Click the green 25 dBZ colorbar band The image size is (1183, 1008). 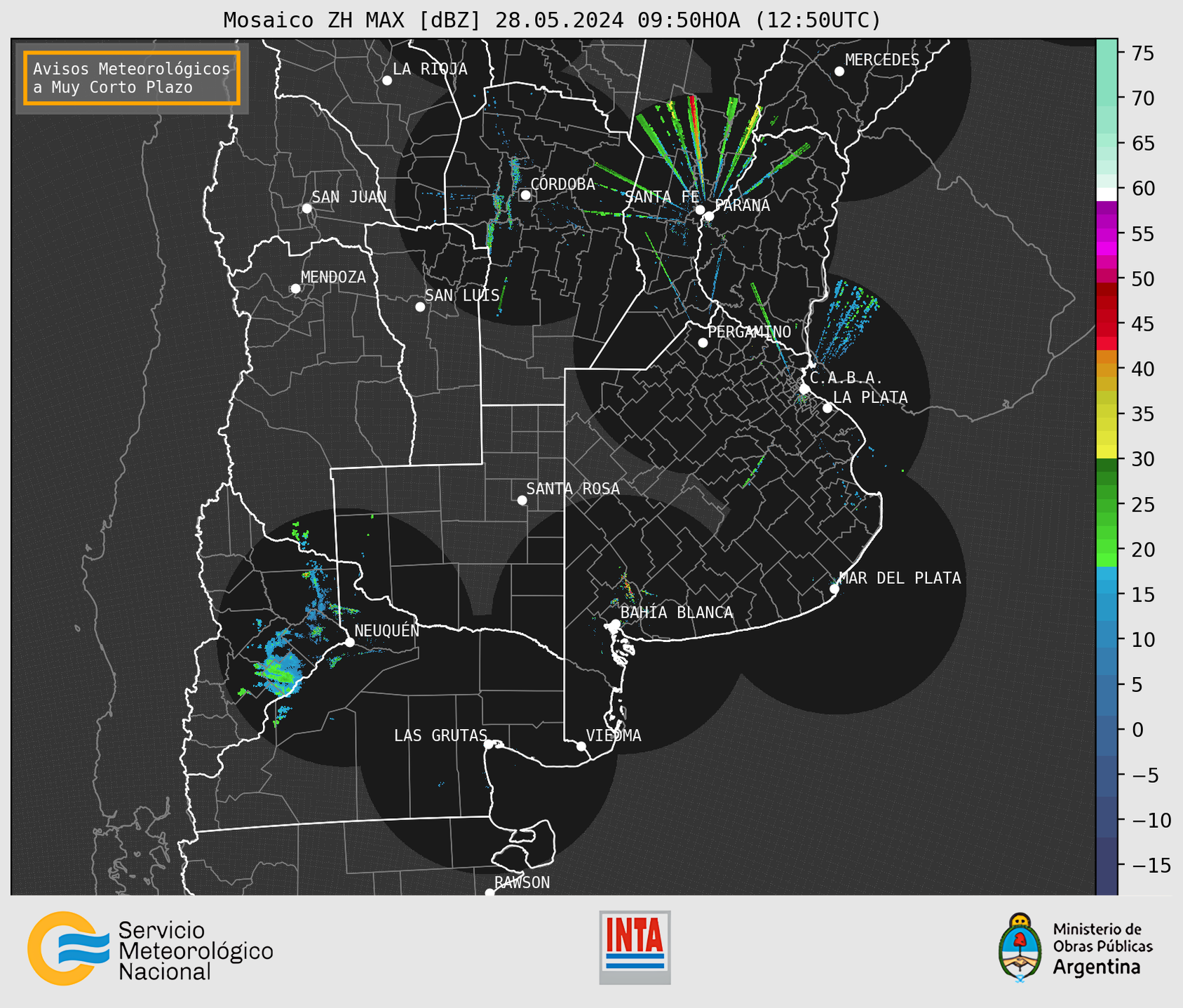1107,505
